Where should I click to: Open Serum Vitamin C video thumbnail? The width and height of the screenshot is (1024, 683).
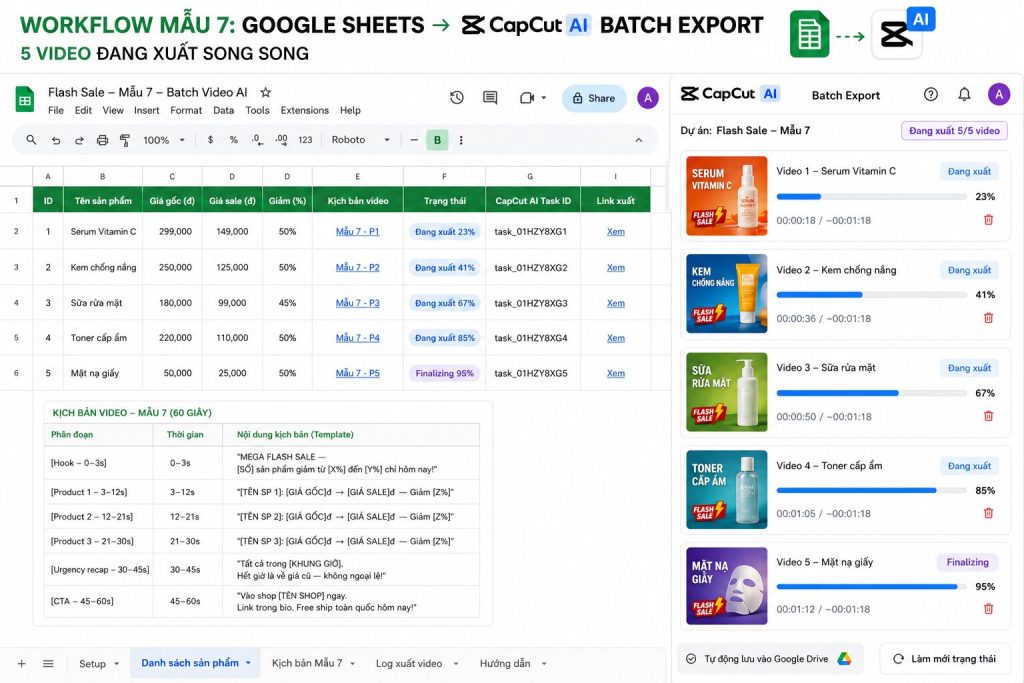point(726,195)
